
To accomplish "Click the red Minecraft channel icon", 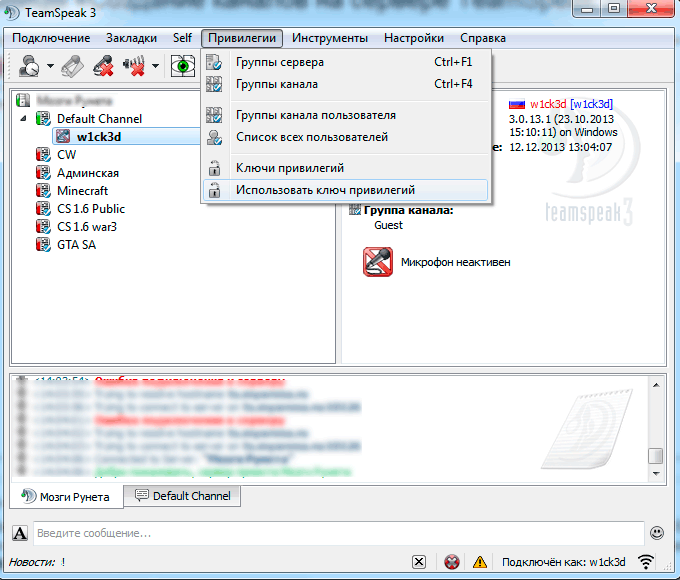I will pyautogui.click(x=43, y=190).
